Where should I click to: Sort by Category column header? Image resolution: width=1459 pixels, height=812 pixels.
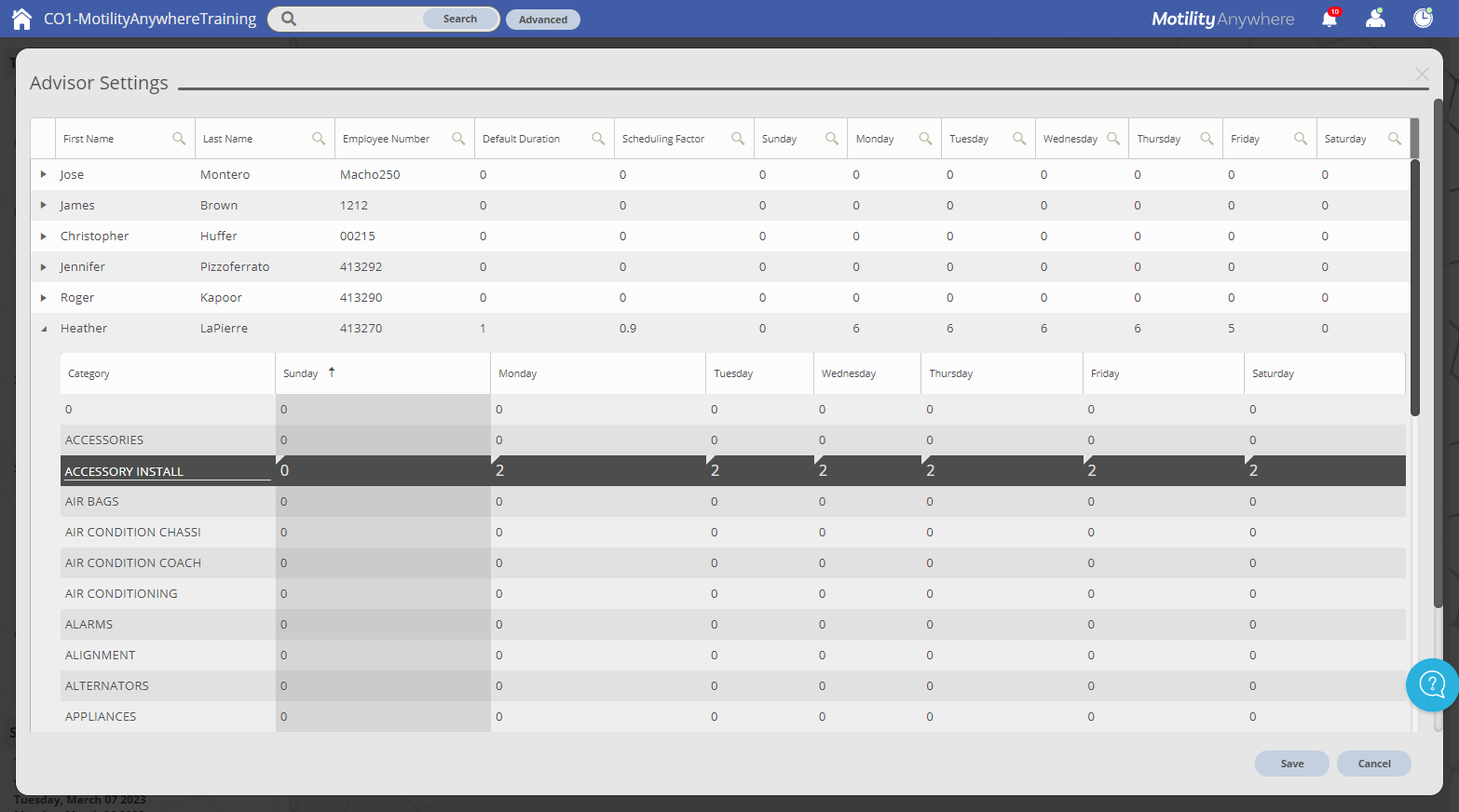(168, 373)
